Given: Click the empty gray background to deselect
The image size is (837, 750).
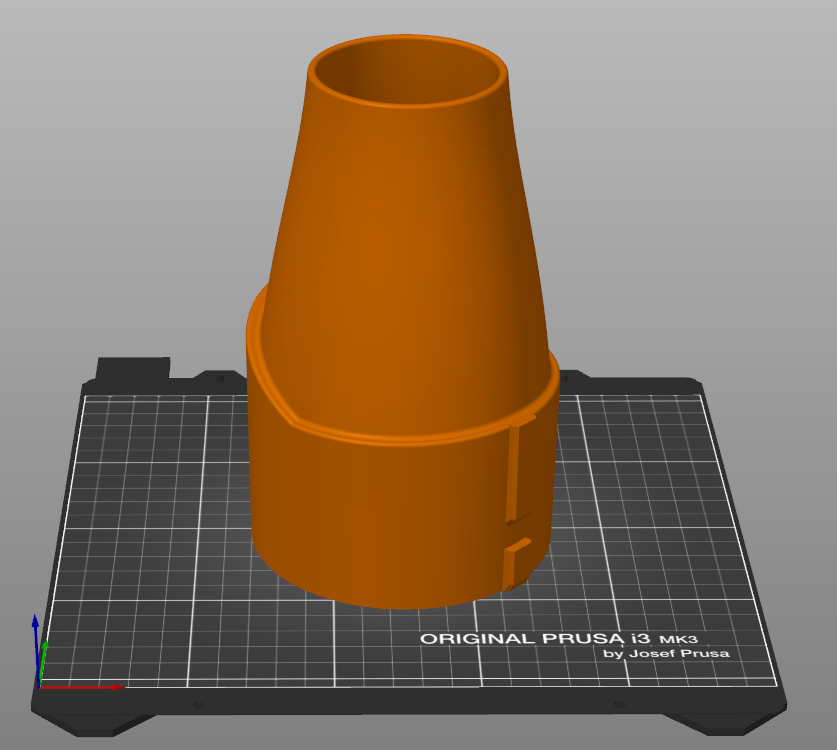Looking at the screenshot, I should pos(694,160).
